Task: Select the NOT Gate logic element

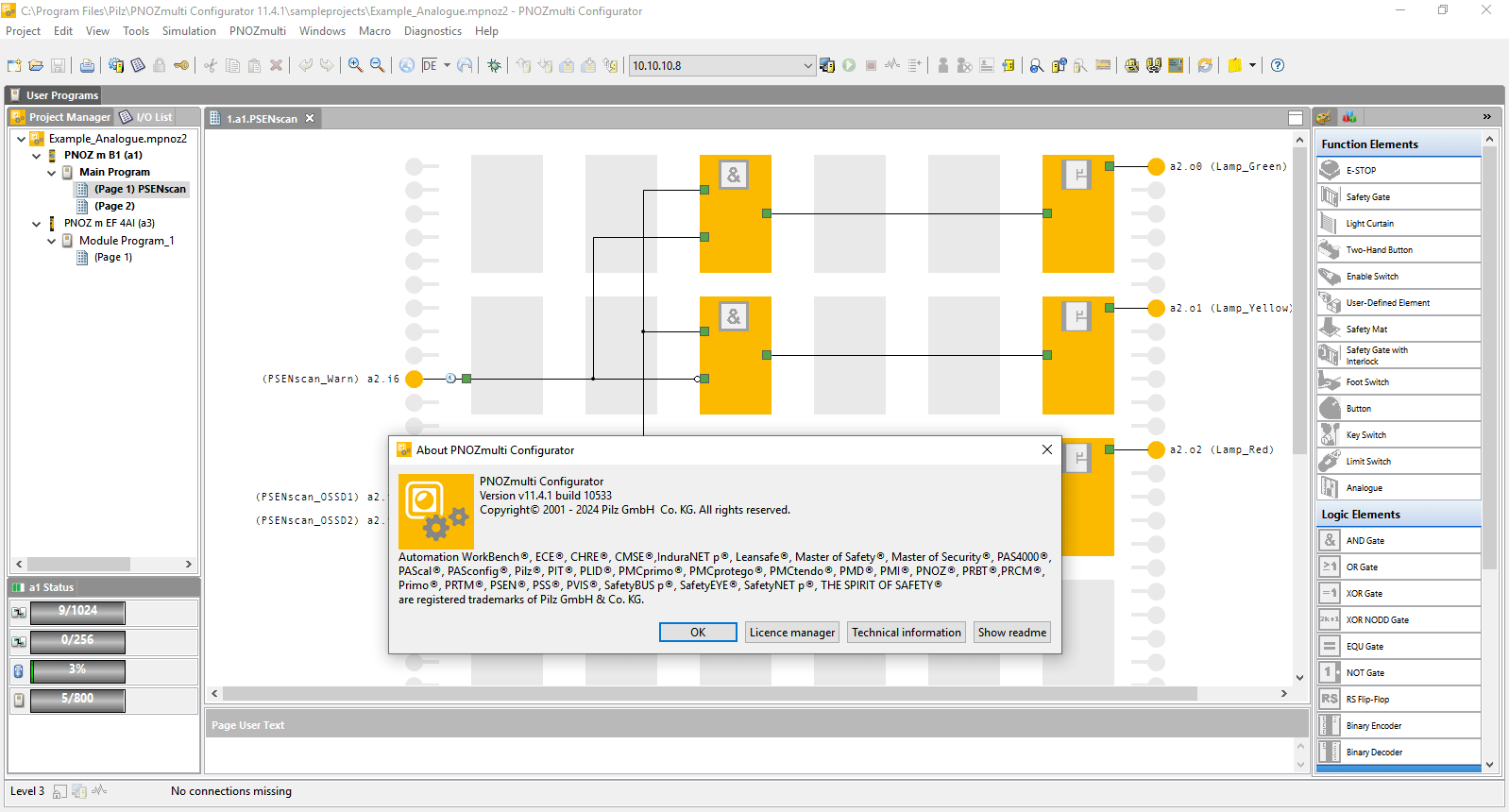Action: [1399, 672]
